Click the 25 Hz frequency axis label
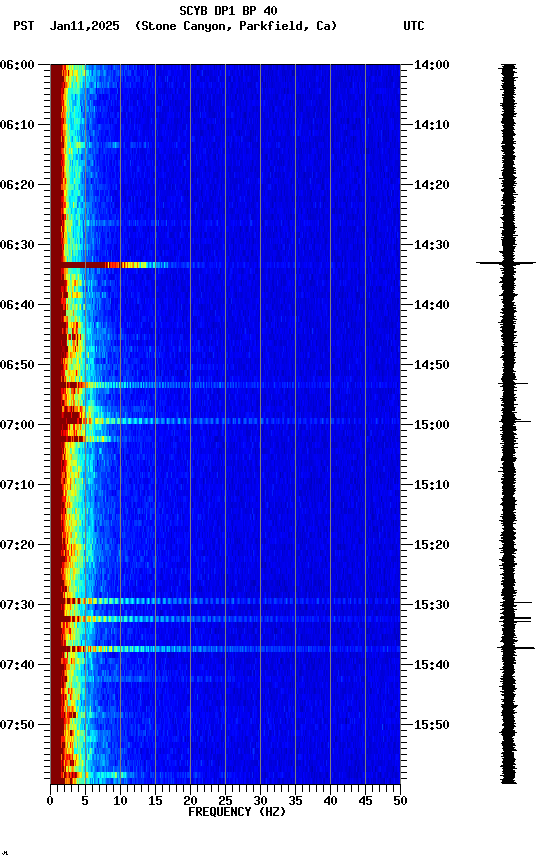The width and height of the screenshot is (552, 864). [225, 801]
